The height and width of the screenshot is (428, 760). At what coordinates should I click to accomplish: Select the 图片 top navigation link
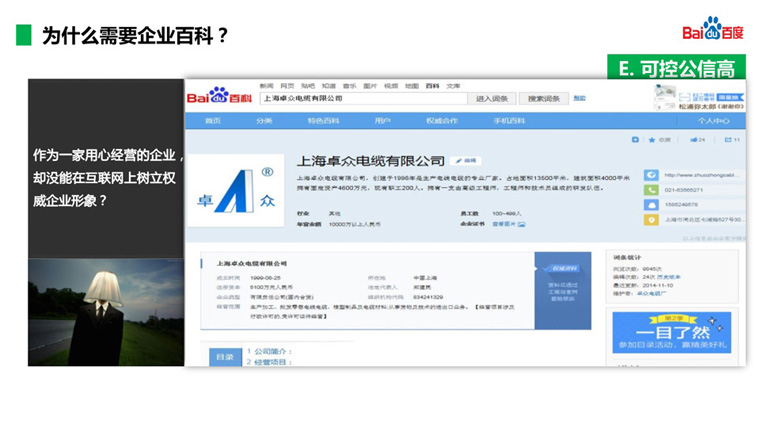[370, 86]
